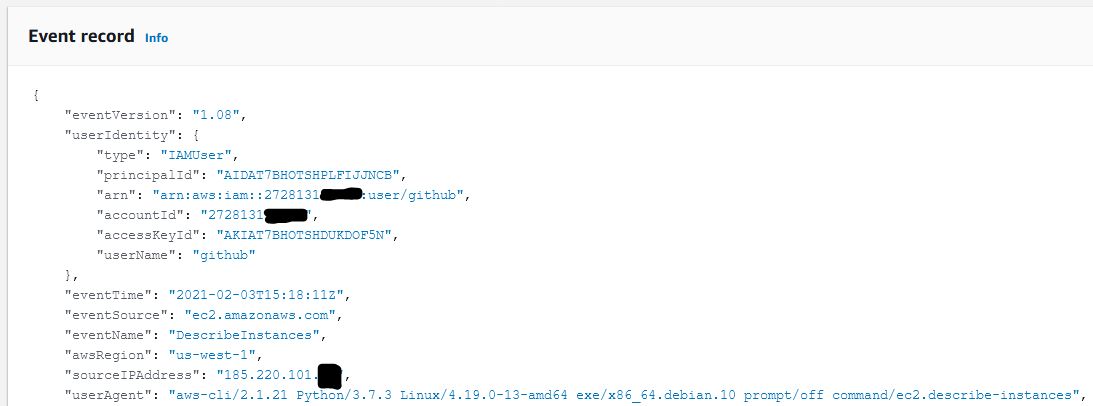Select the userIdentity key
The width and height of the screenshot is (1093, 406).
pos(109,134)
